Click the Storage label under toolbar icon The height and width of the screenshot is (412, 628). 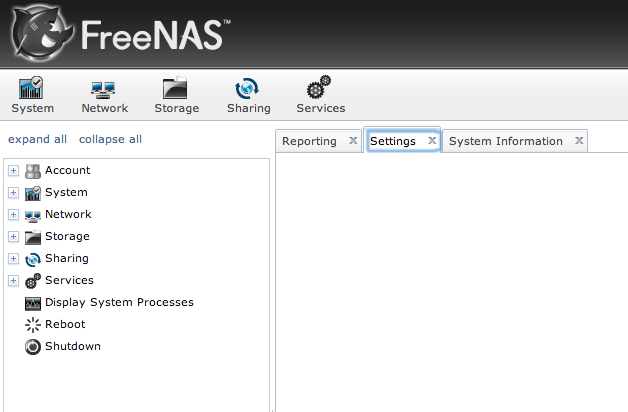click(177, 109)
